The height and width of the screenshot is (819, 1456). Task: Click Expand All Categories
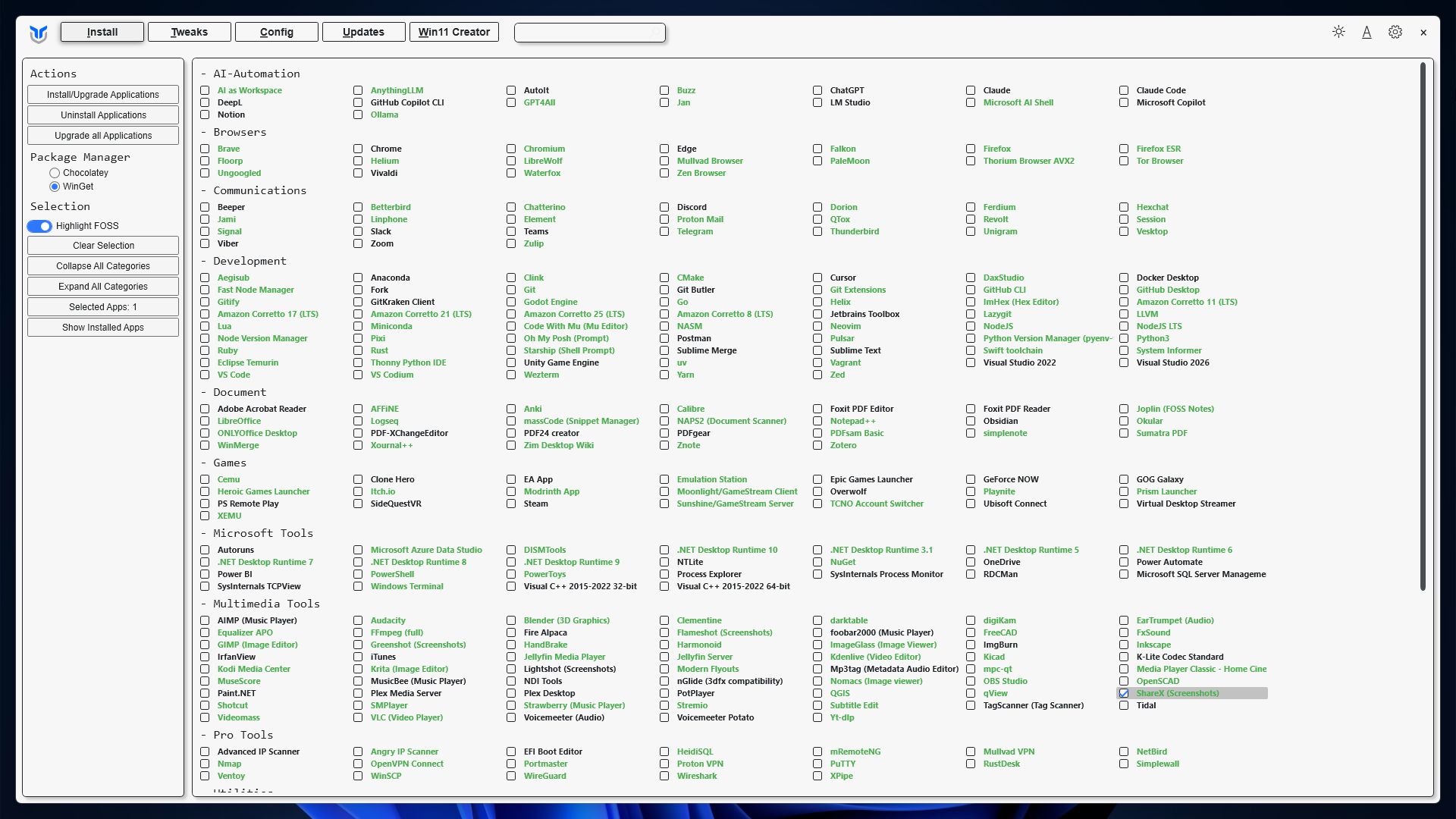103,287
